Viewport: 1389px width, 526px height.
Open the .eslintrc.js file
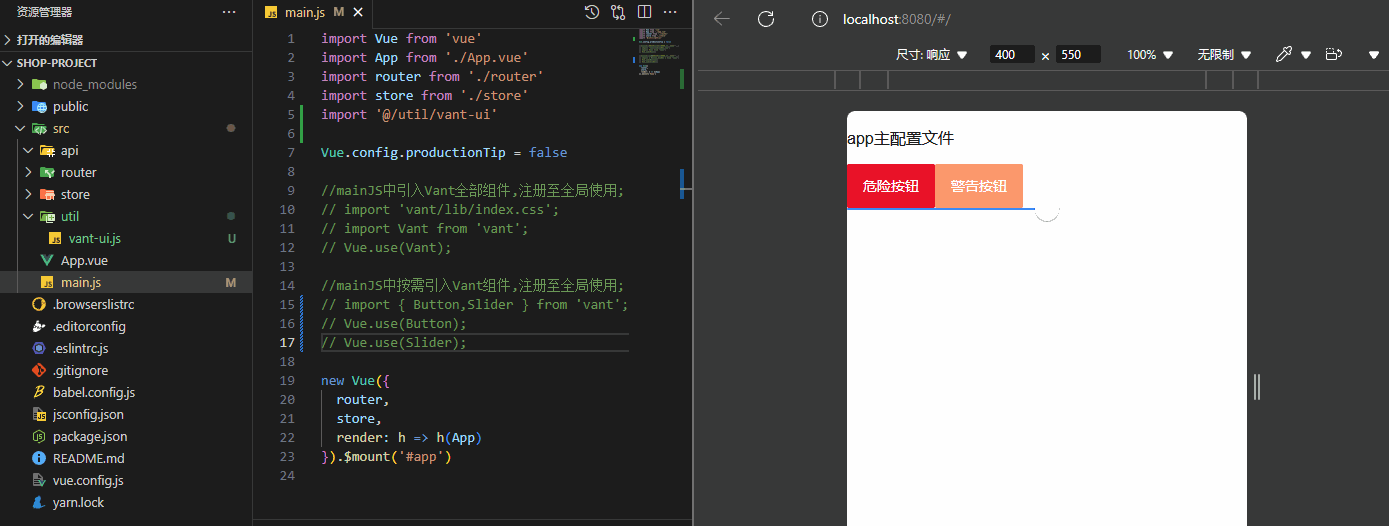pyautogui.click(x=126, y=348)
